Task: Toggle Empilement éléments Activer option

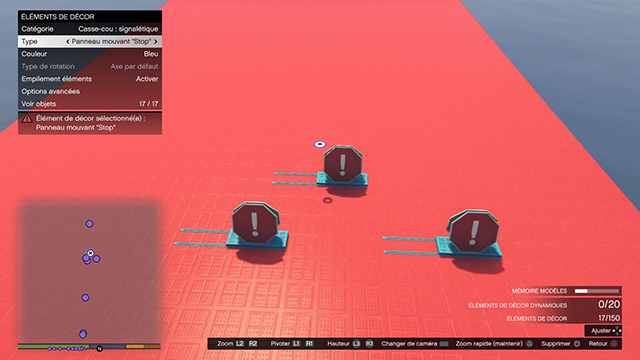Action: pos(90,79)
